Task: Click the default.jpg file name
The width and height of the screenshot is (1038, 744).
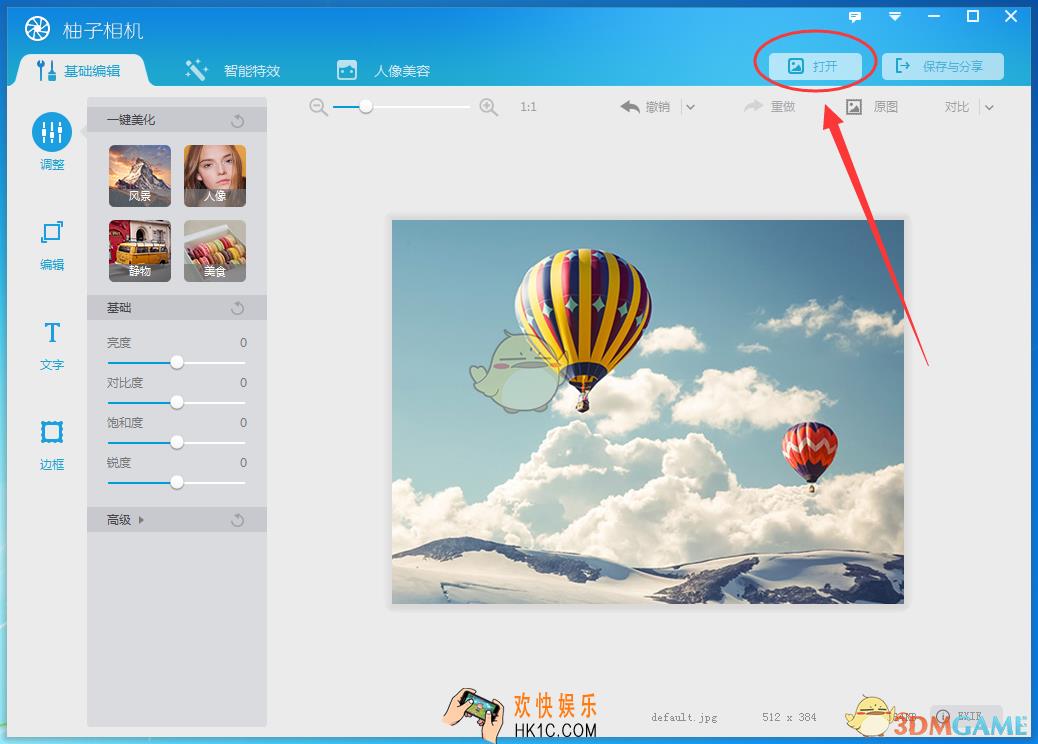Action: click(684, 718)
